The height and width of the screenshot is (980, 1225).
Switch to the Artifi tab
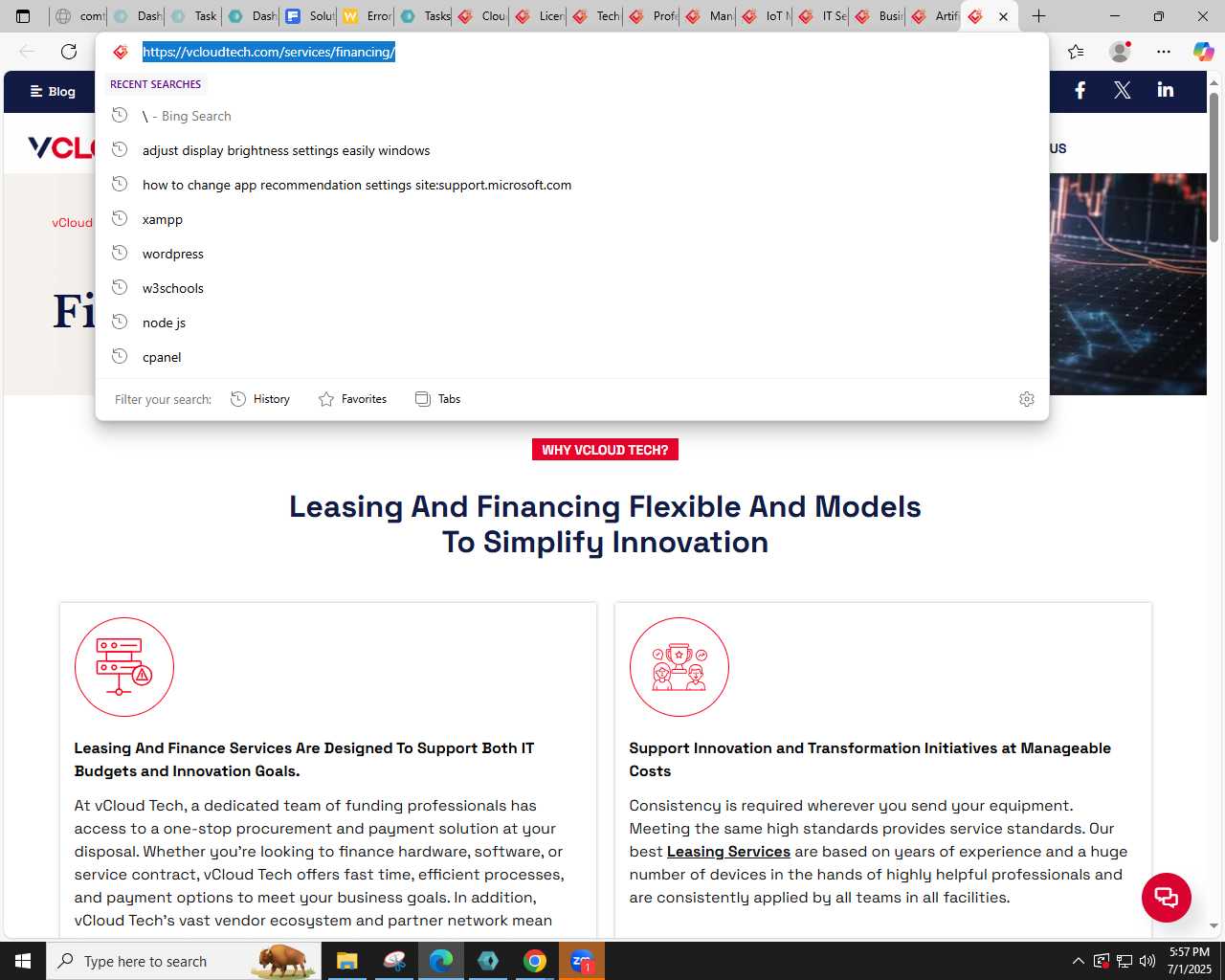[x=935, y=16]
